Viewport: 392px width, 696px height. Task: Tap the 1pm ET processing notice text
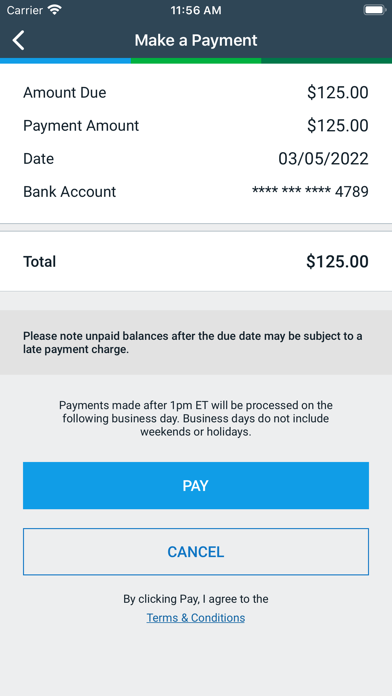196,419
